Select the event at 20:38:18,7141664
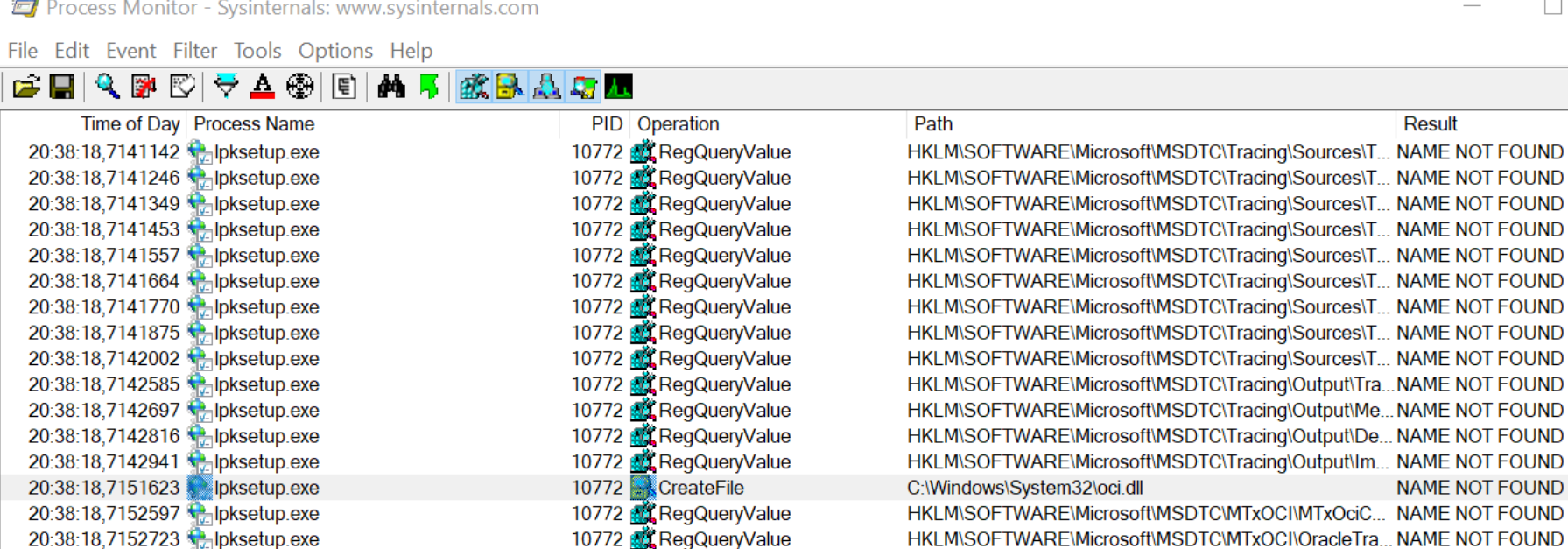This screenshot has width=1568, height=549. 784,281
